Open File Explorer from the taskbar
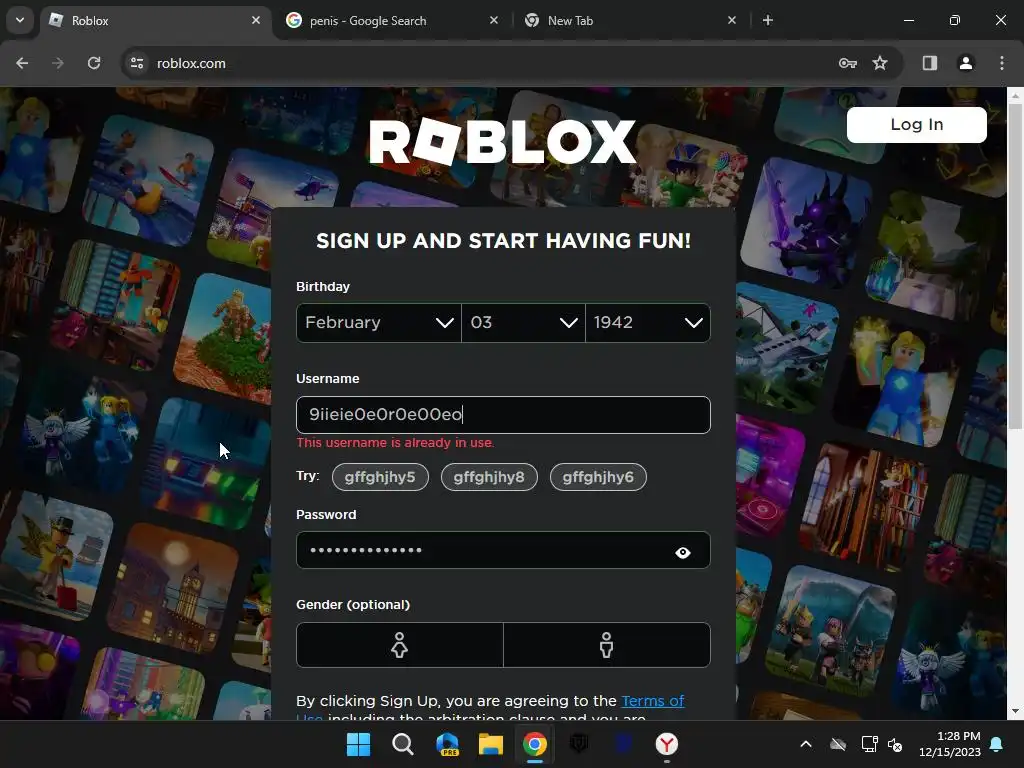1024x768 pixels. coord(490,744)
